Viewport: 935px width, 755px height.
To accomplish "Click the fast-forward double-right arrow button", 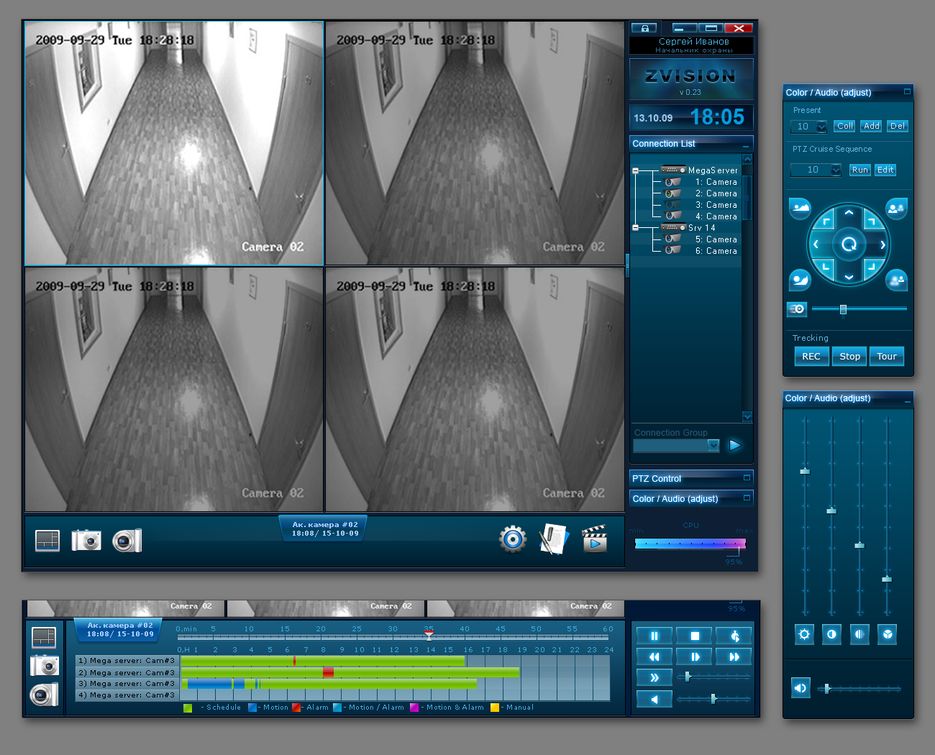I will (x=734, y=657).
